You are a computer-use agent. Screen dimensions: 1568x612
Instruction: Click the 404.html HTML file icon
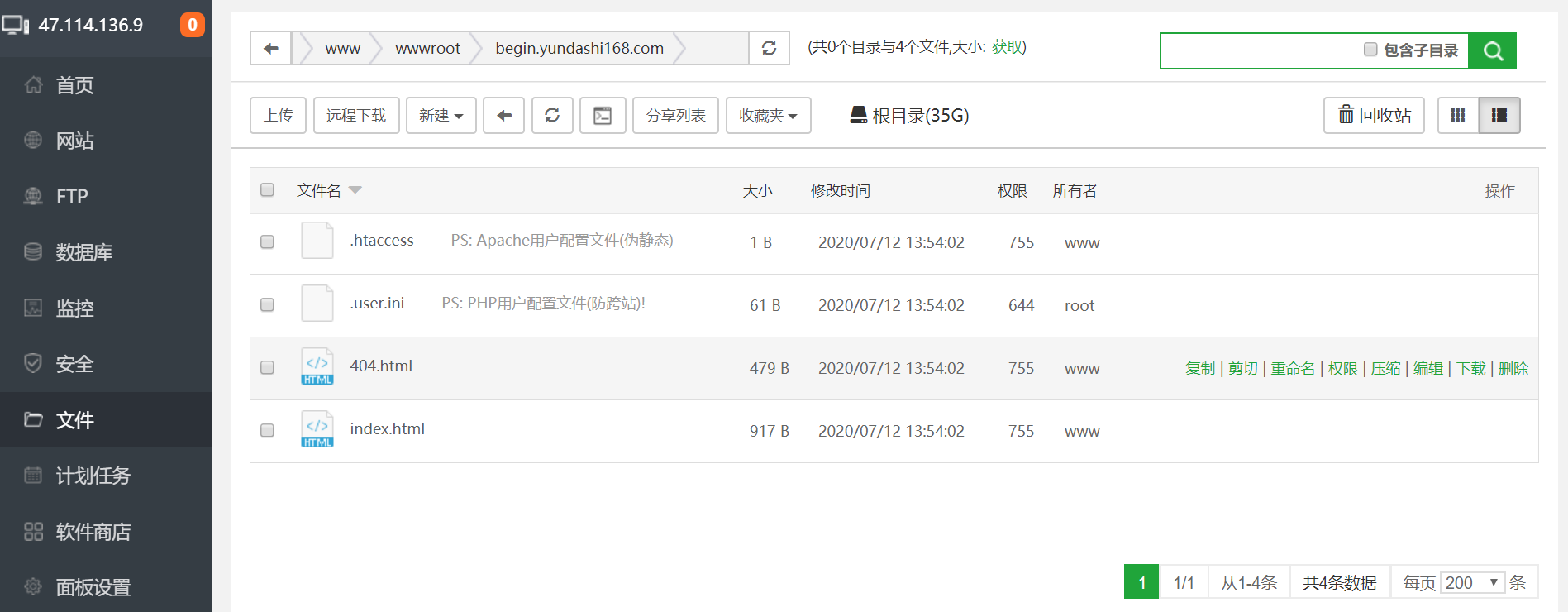(x=317, y=366)
